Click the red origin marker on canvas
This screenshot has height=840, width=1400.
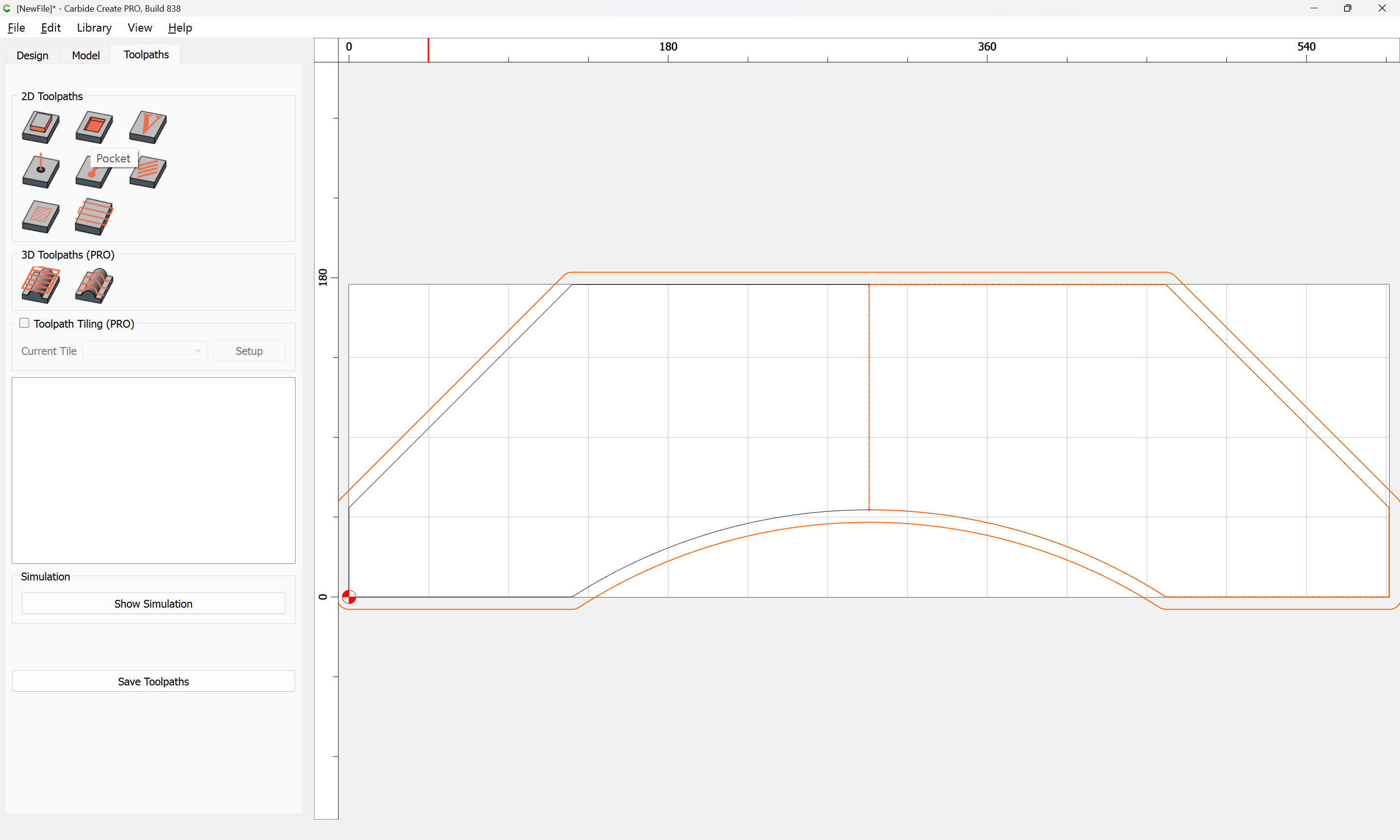pos(349,596)
